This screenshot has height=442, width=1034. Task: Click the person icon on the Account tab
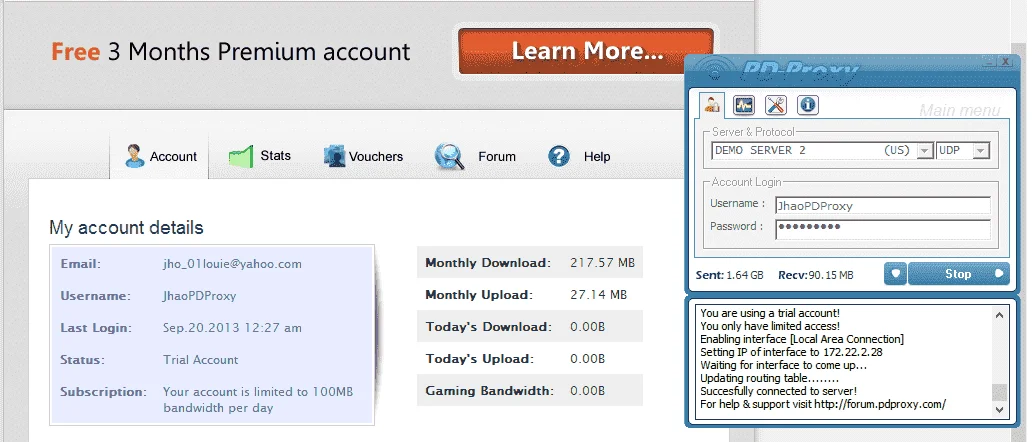tap(135, 156)
